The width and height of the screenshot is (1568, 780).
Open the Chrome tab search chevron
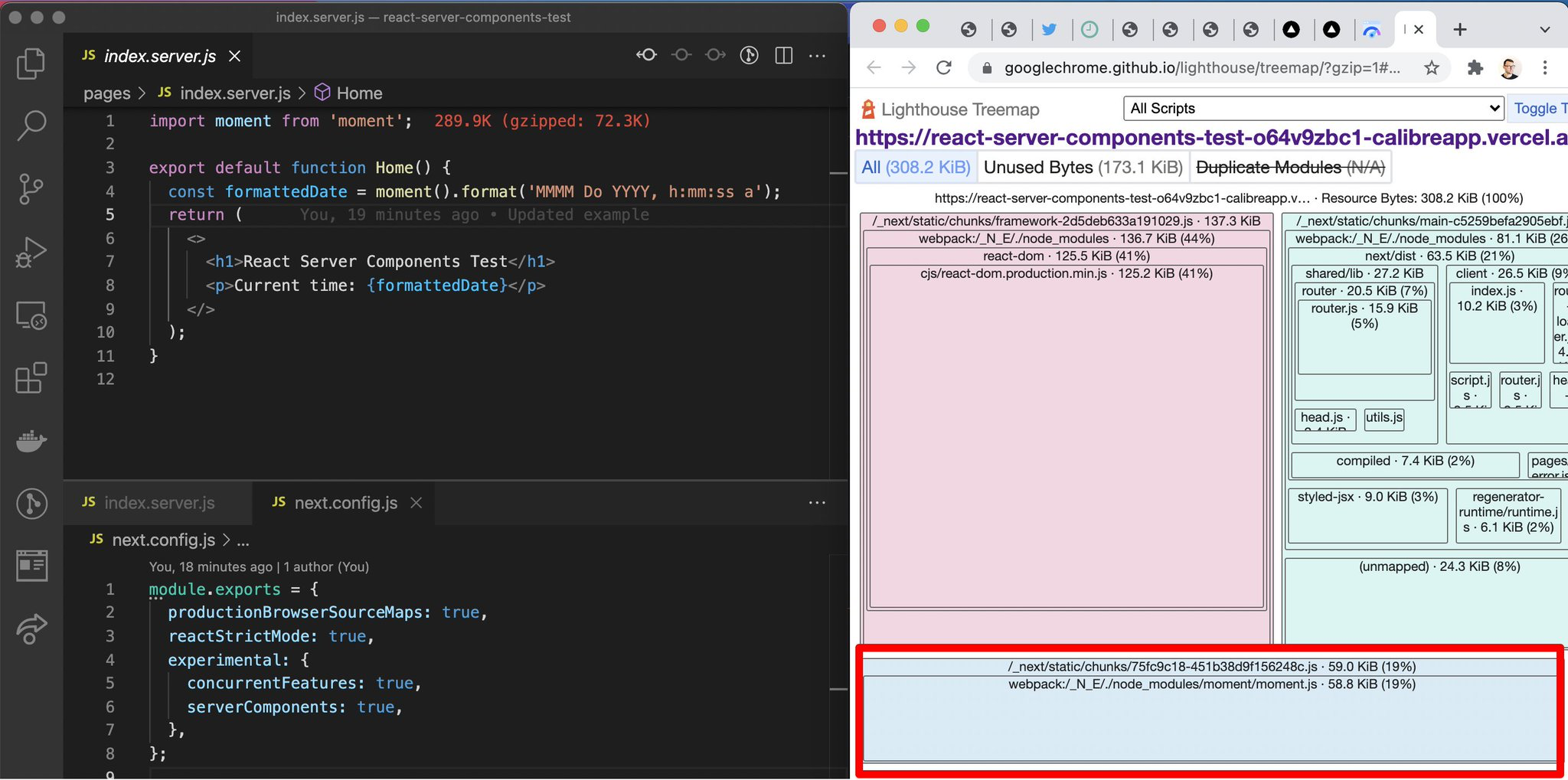click(x=1545, y=30)
